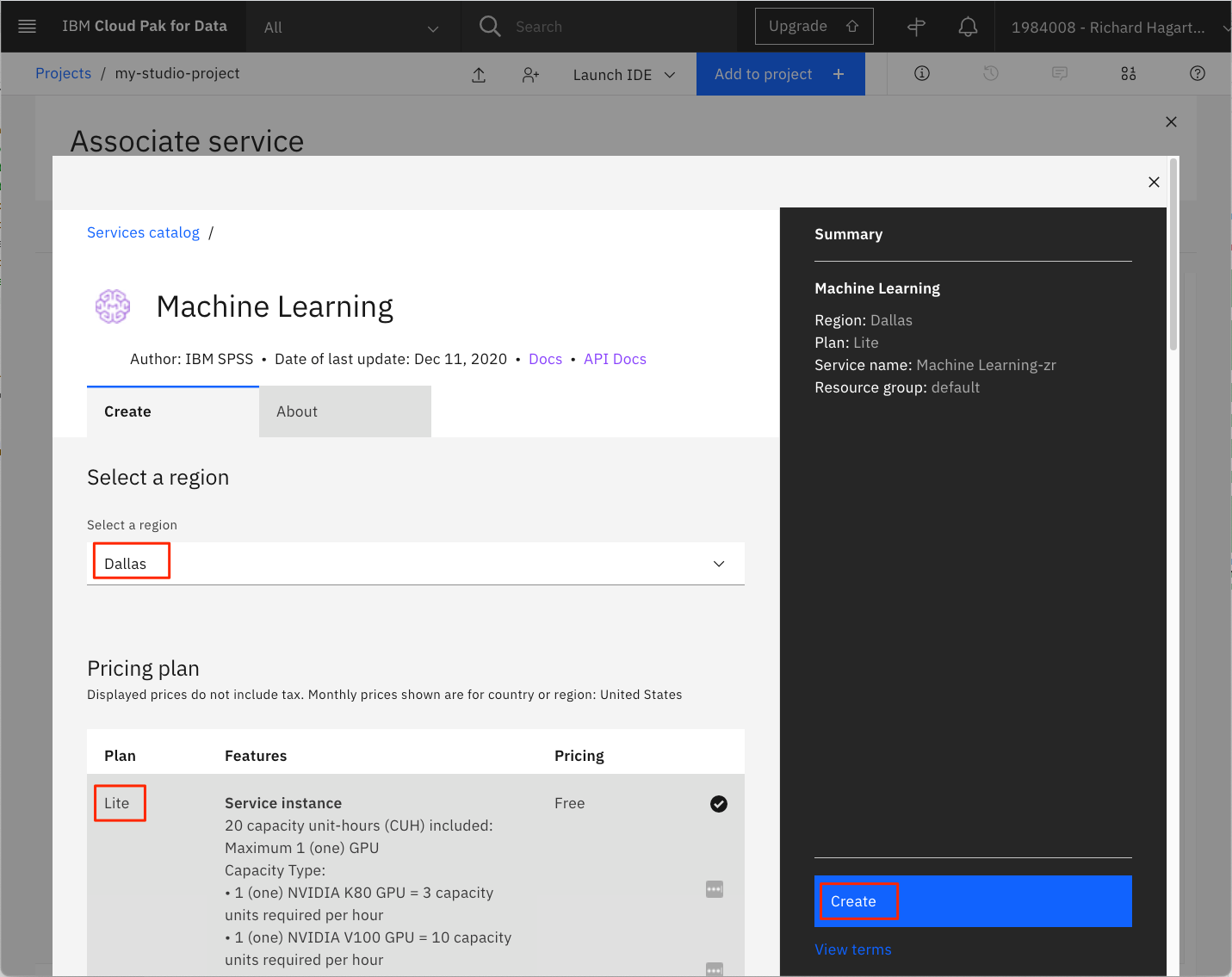Click the Lite plan name cell
Viewport: 1232px width, 977px height.
pos(117,803)
